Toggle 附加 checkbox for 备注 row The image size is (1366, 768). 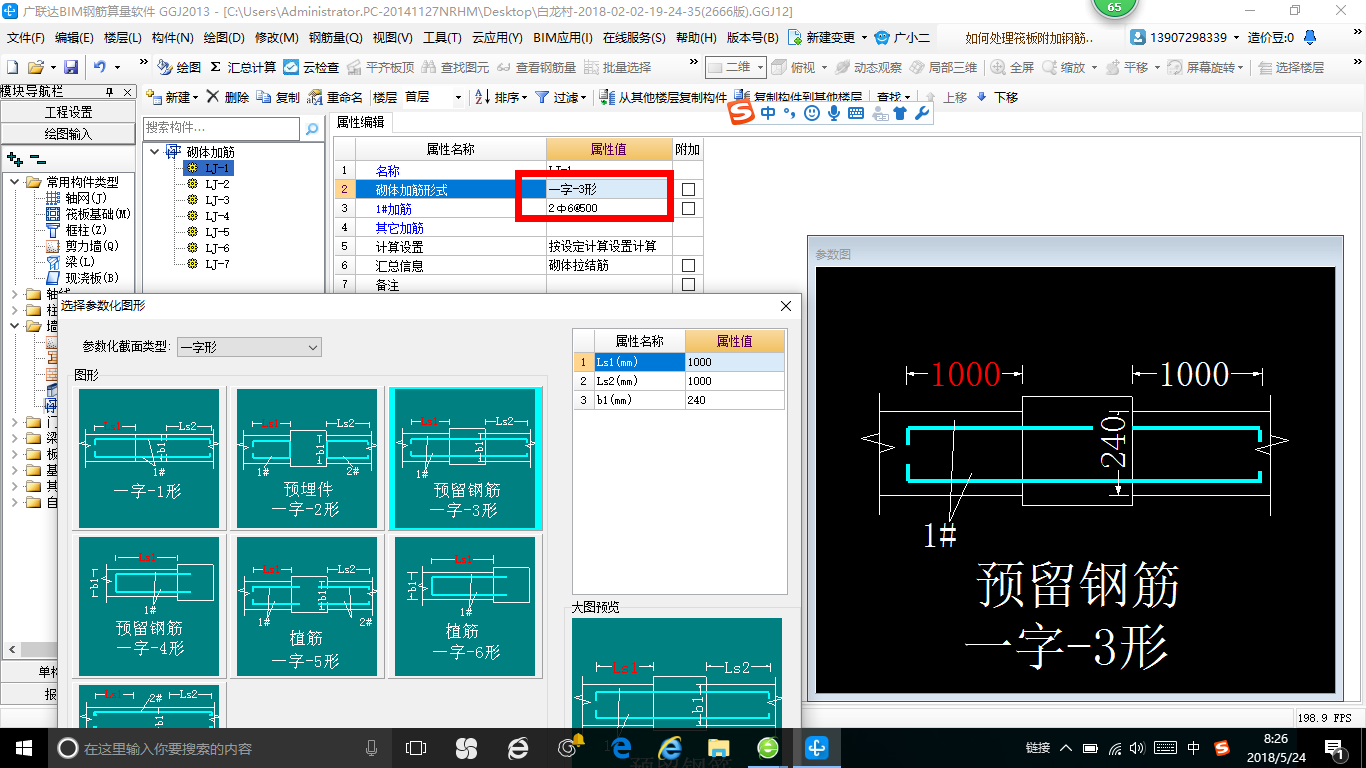tap(688, 284)
